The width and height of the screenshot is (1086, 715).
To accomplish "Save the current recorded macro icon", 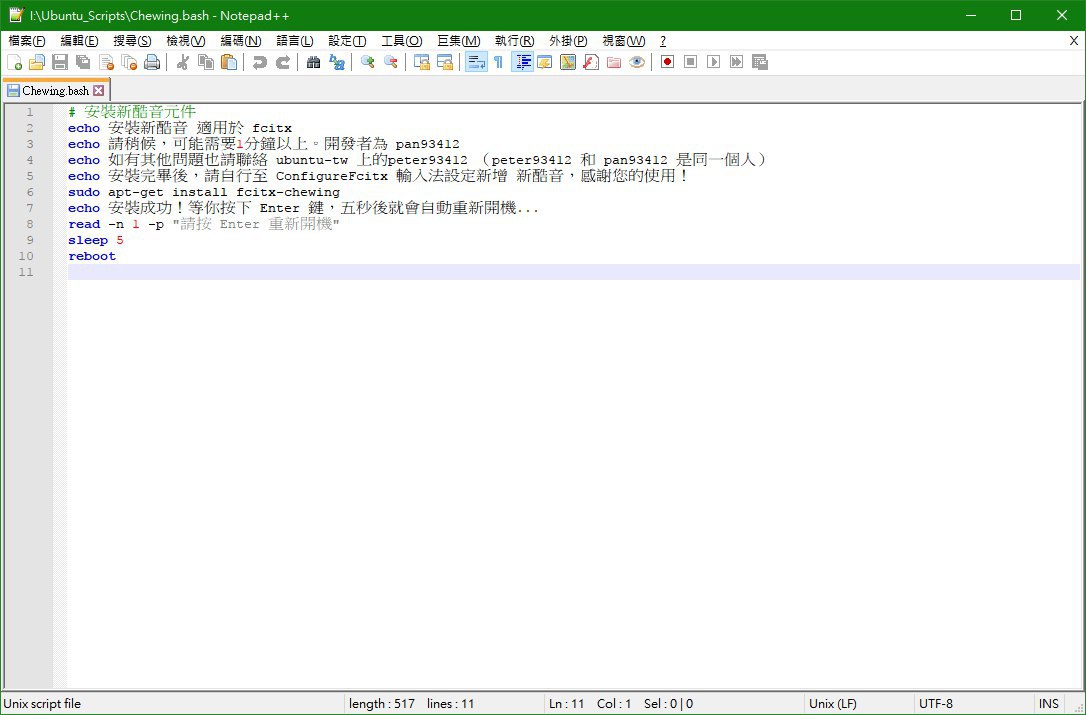I will point(760,62).
